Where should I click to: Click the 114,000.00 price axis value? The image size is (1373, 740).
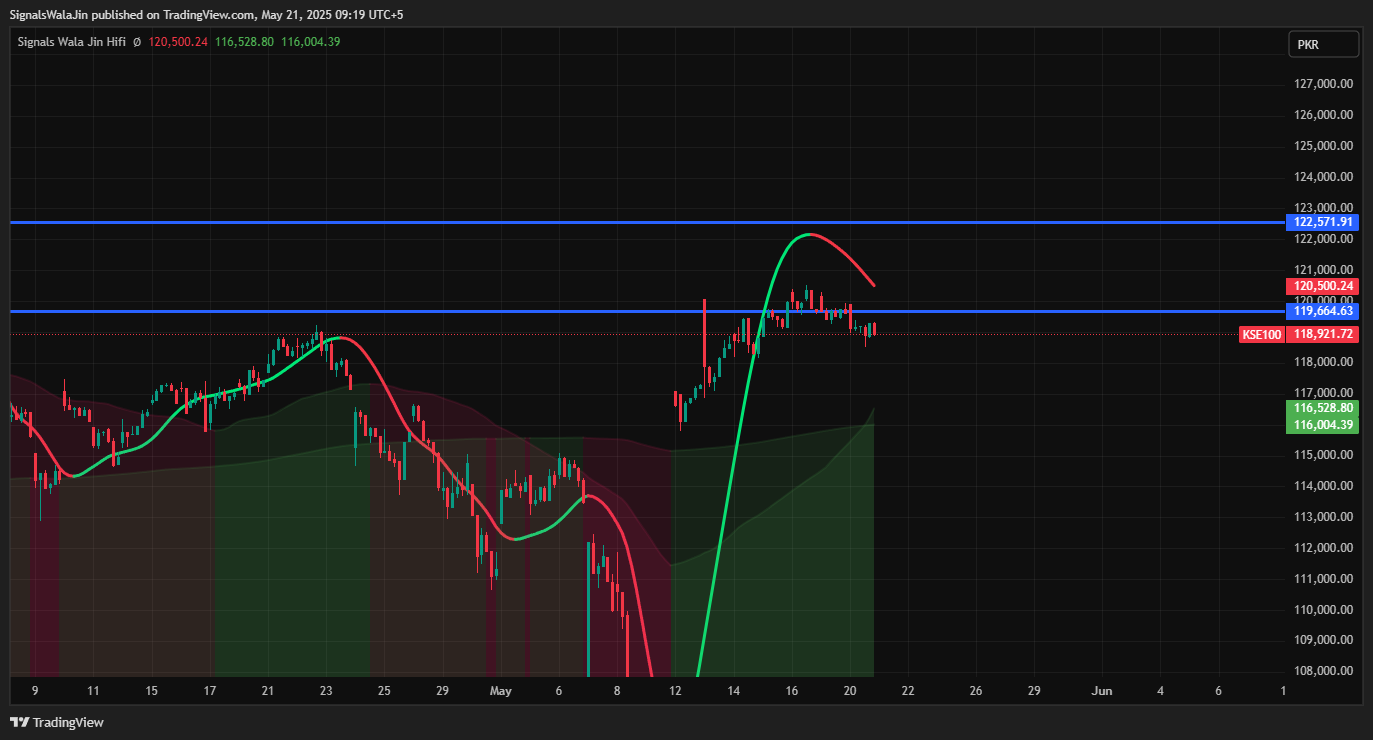click(1323, 486)
